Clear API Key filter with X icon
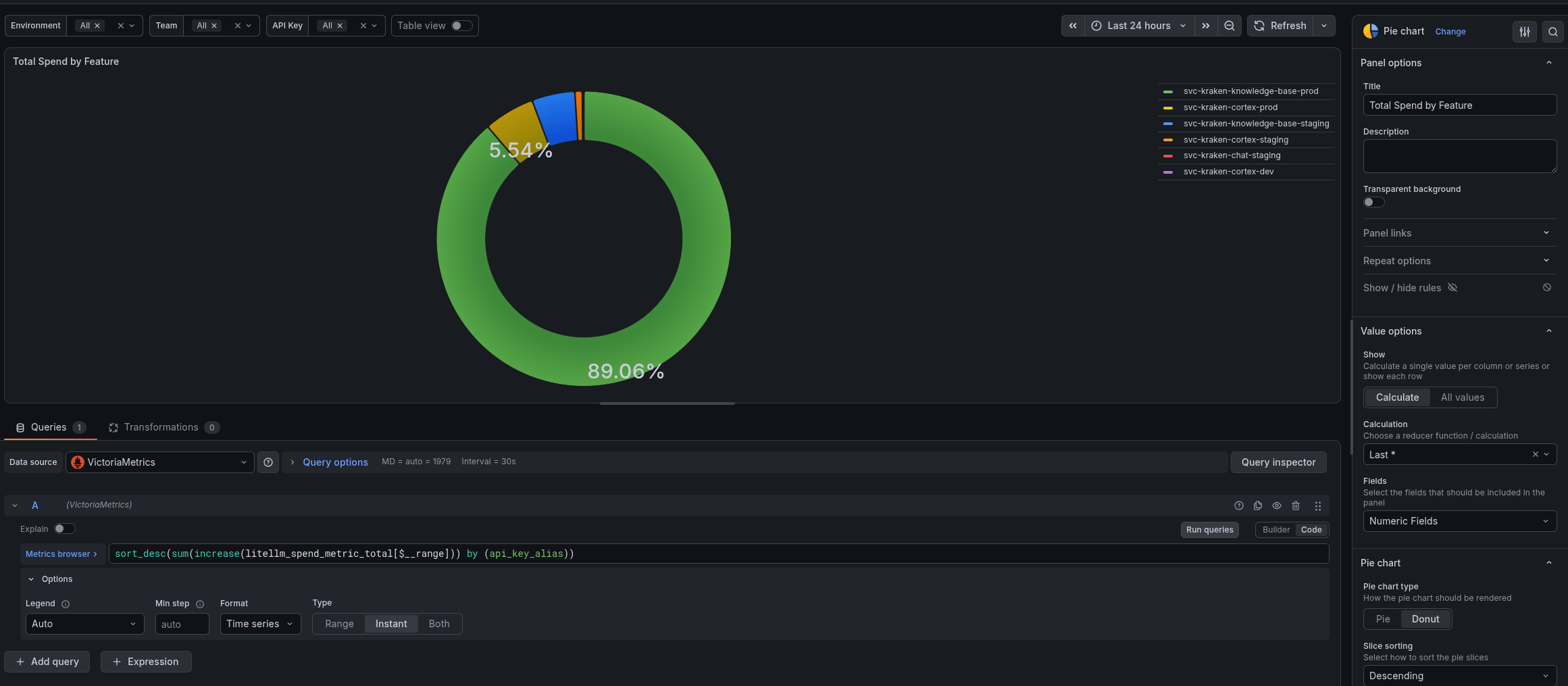This screenshot has height=686, width=1568. pyautogui.click(x=363, y=26)
